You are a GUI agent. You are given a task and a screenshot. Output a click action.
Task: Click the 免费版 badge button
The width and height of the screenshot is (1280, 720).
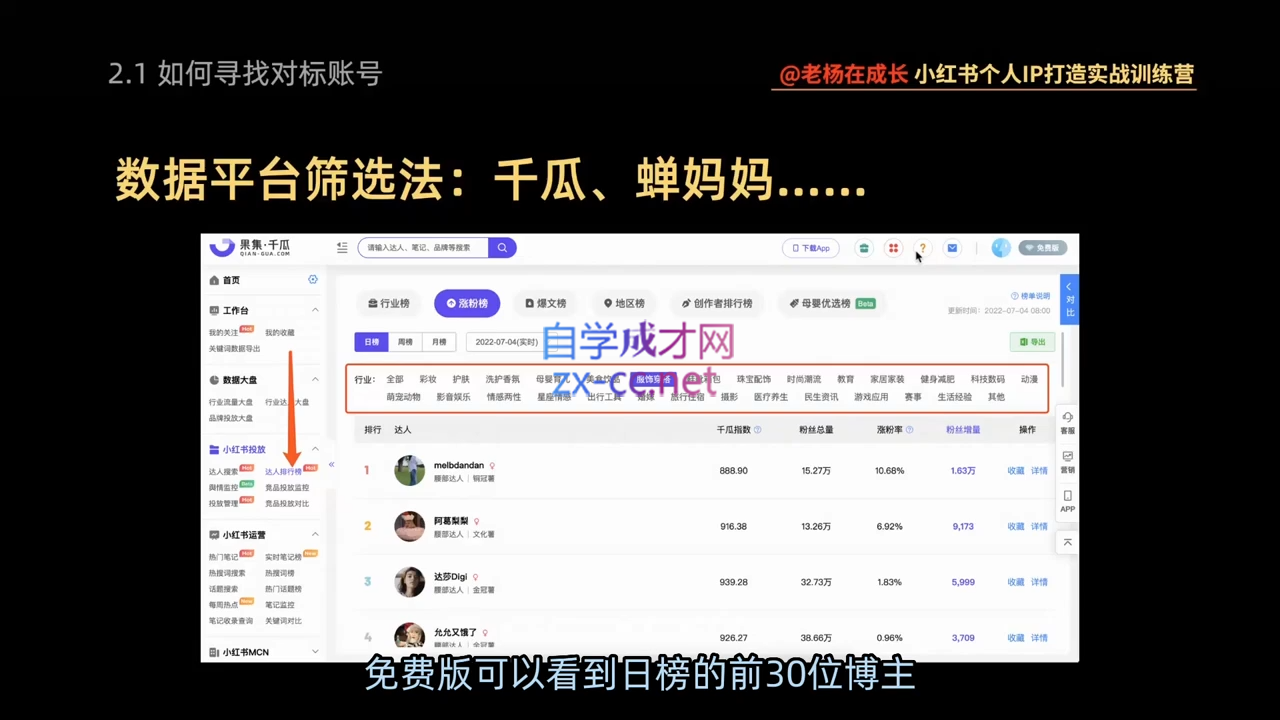pyautogui.click(x=1043, y=248)
